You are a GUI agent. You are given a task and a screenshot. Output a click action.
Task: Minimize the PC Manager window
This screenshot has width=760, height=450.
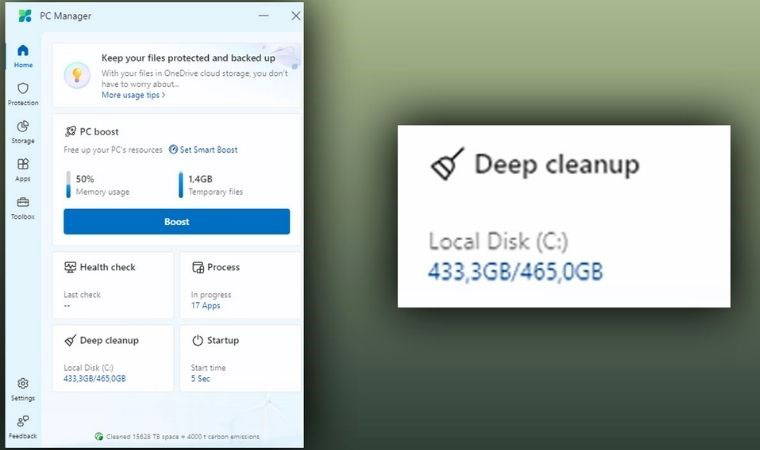[264, 16]
